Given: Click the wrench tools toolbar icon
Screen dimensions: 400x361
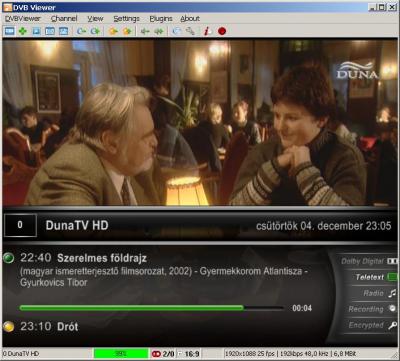Looking at the screenshot, I should [190, 31].
